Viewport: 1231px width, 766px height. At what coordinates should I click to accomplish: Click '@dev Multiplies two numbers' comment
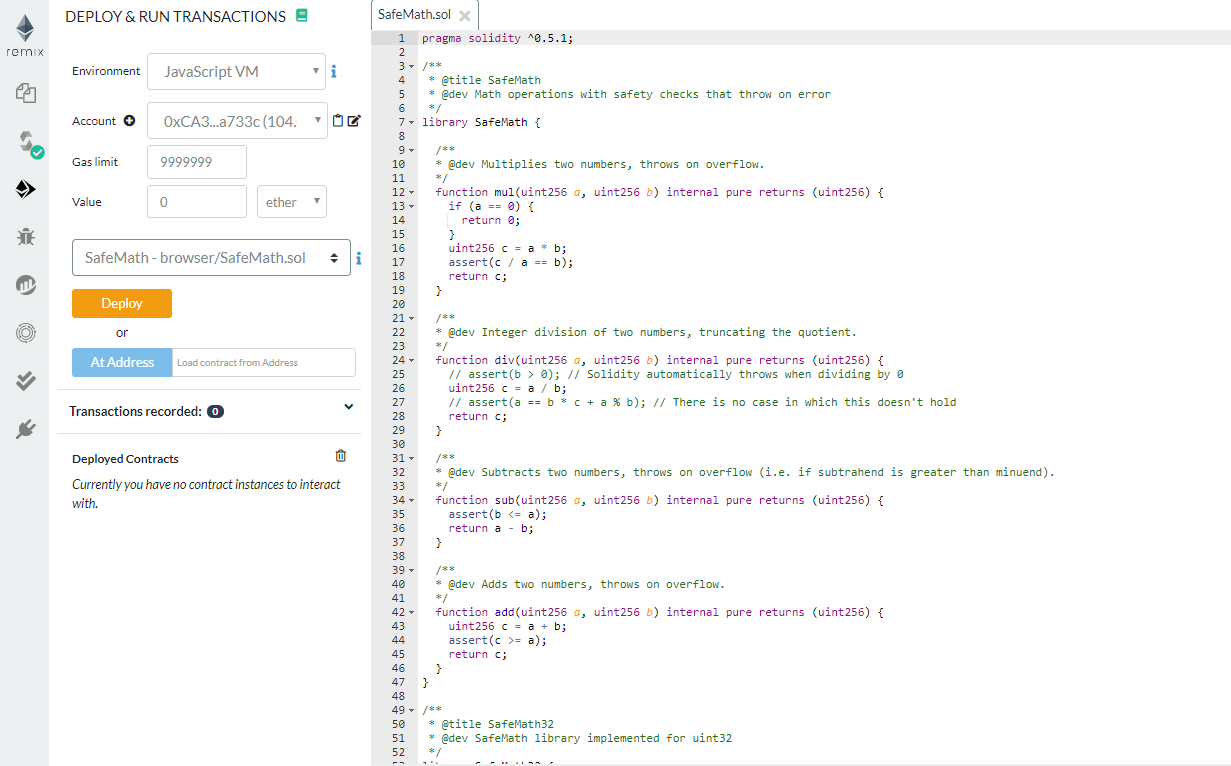[600, 164]
